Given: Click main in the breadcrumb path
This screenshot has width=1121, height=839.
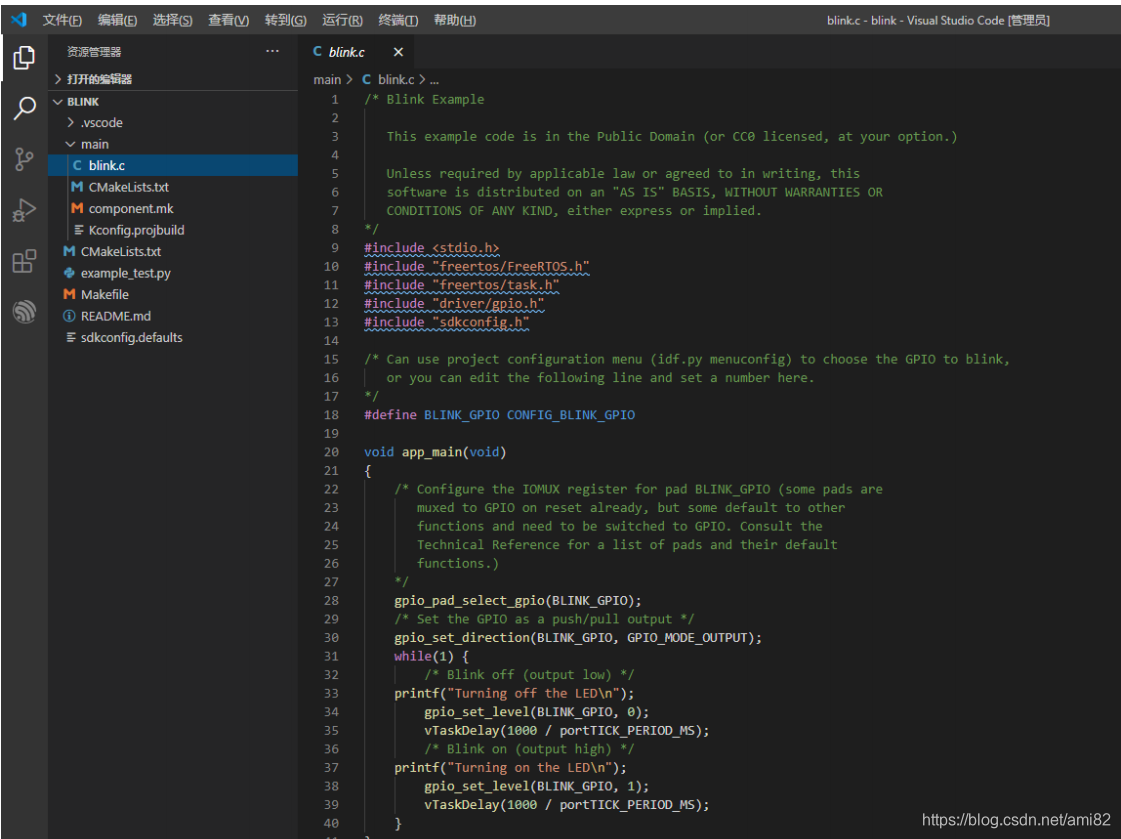Looking at the screenshot, I should click(327, 79).
